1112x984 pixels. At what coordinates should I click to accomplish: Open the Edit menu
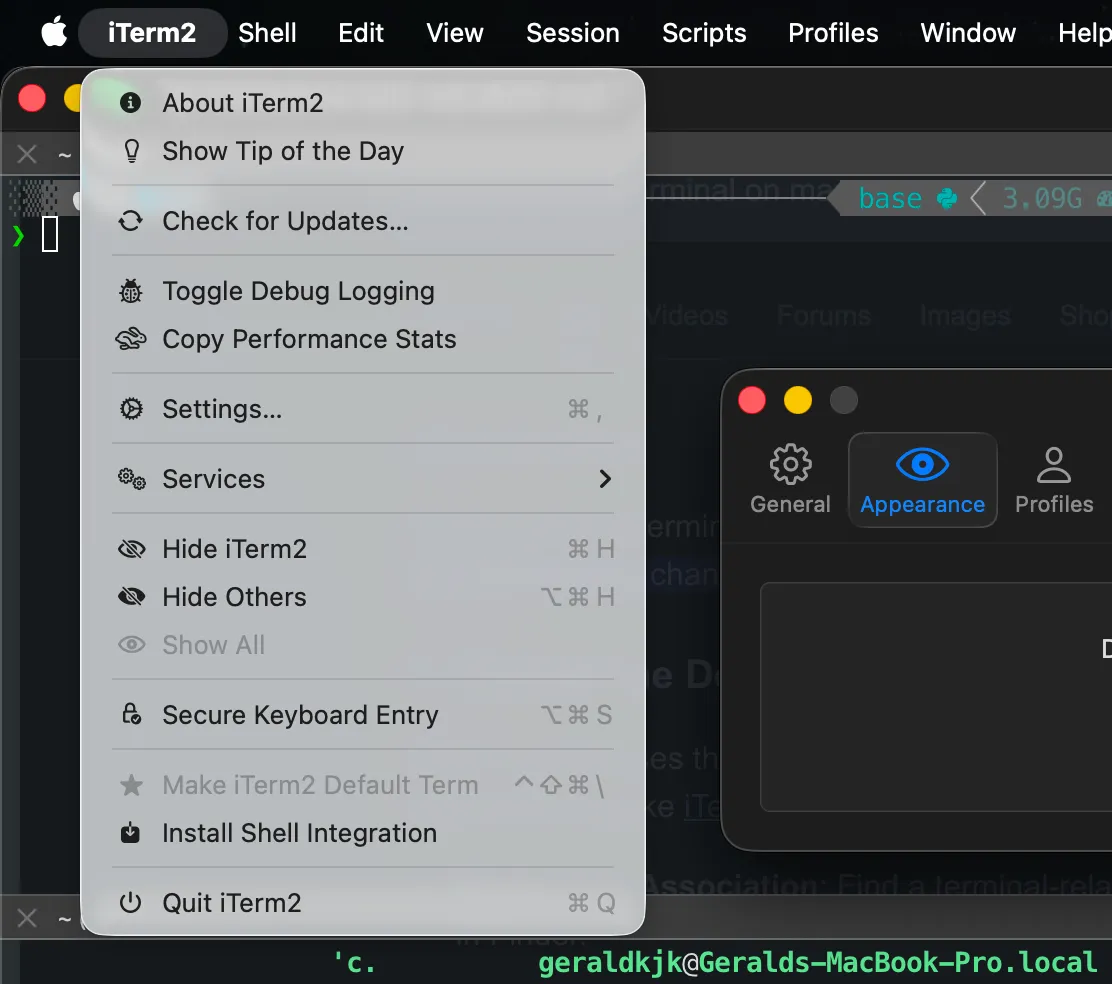pyautogui.click(x=361, y=33)
